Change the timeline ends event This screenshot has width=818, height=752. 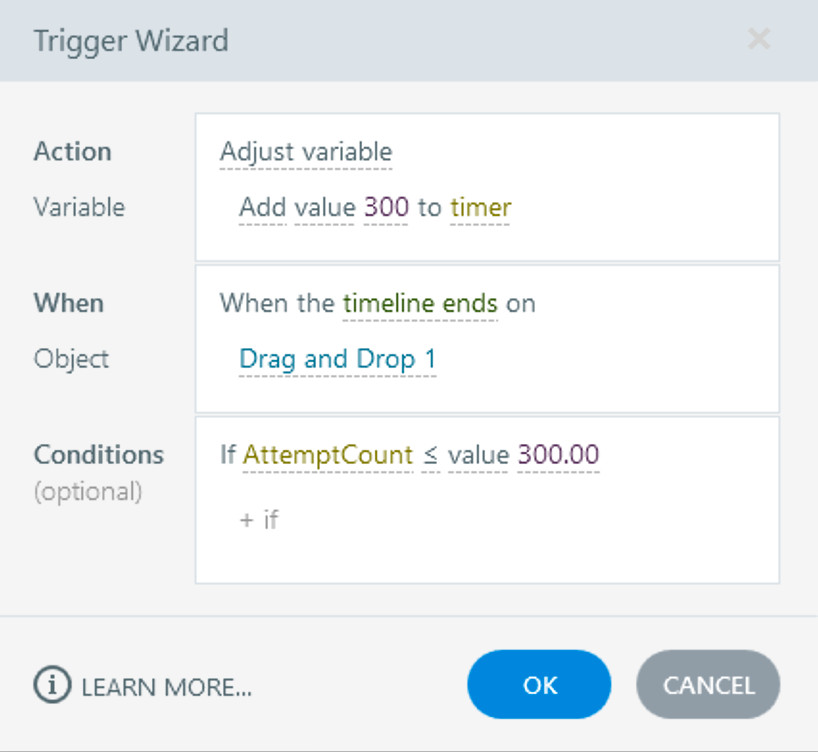(420, 303)
